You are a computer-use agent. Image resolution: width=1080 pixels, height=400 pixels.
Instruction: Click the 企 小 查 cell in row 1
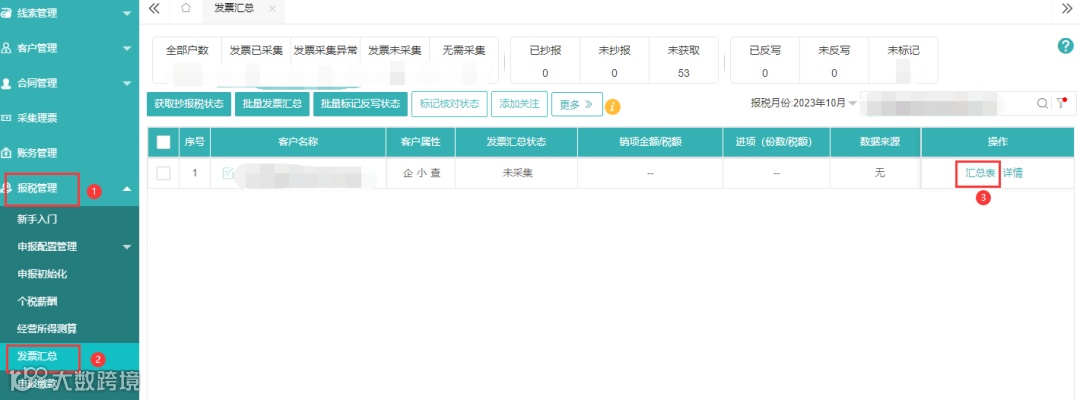[421, 173]
